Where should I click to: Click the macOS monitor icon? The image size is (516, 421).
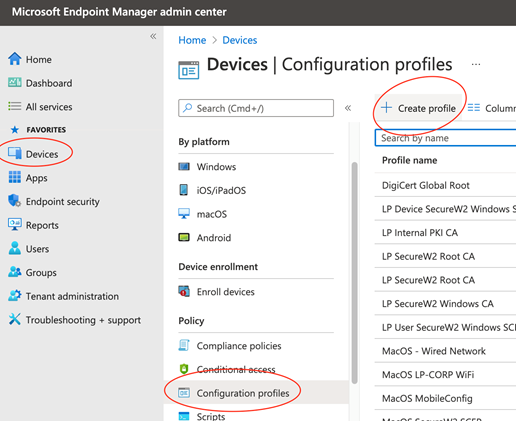(184, 214)
